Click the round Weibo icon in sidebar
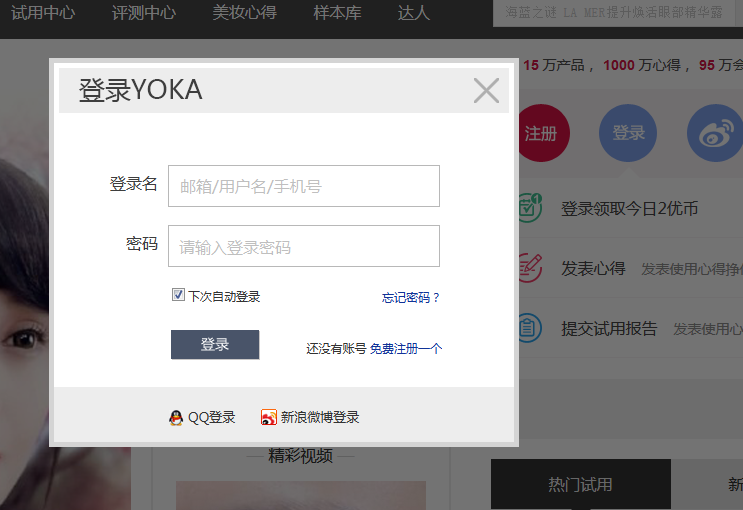This screenshot has height=510, width=743. (714, 133)
